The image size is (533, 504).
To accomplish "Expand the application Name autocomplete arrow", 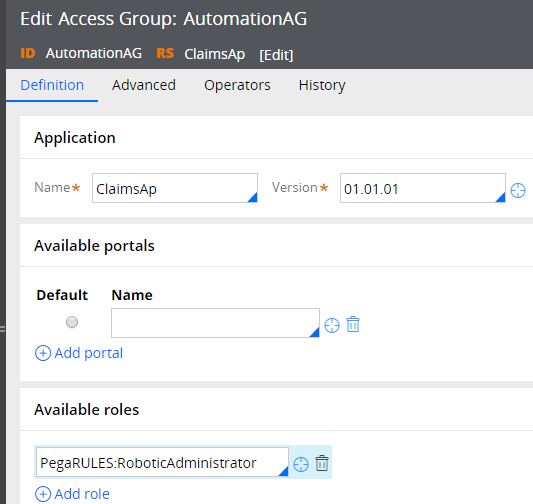I will 253,197.
